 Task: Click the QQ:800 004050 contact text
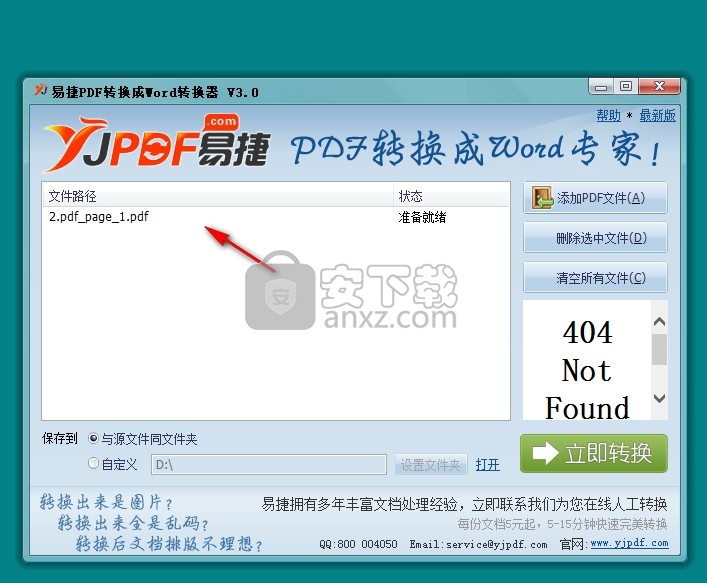coord(358,544)
